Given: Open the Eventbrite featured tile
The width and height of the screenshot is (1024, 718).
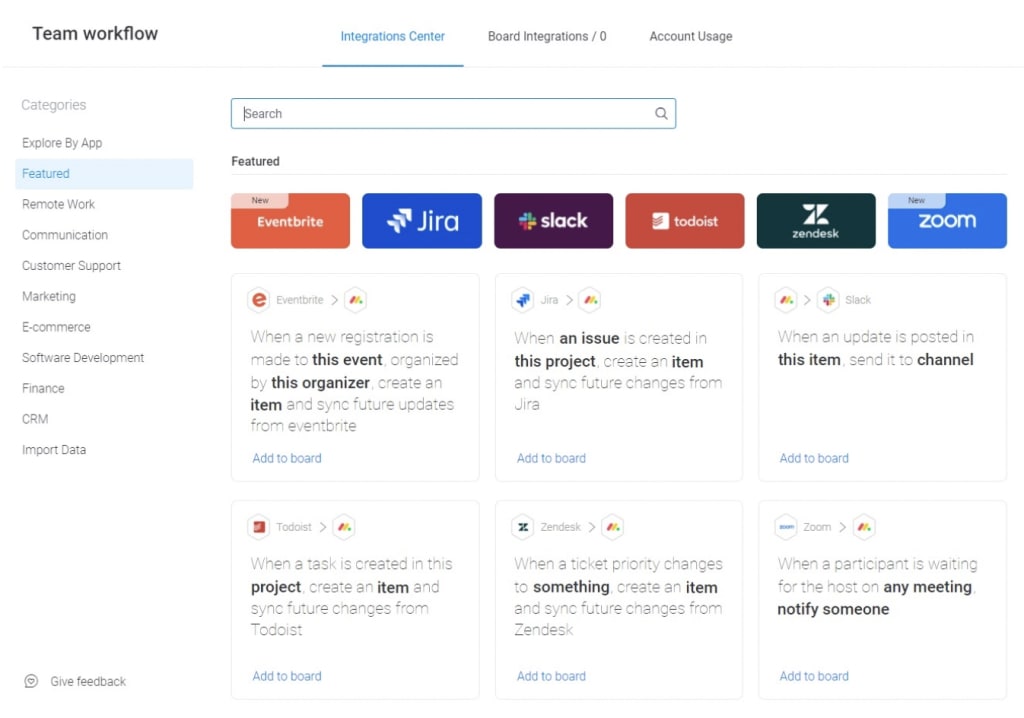Looking at the screenshot, I should [291, 221].
